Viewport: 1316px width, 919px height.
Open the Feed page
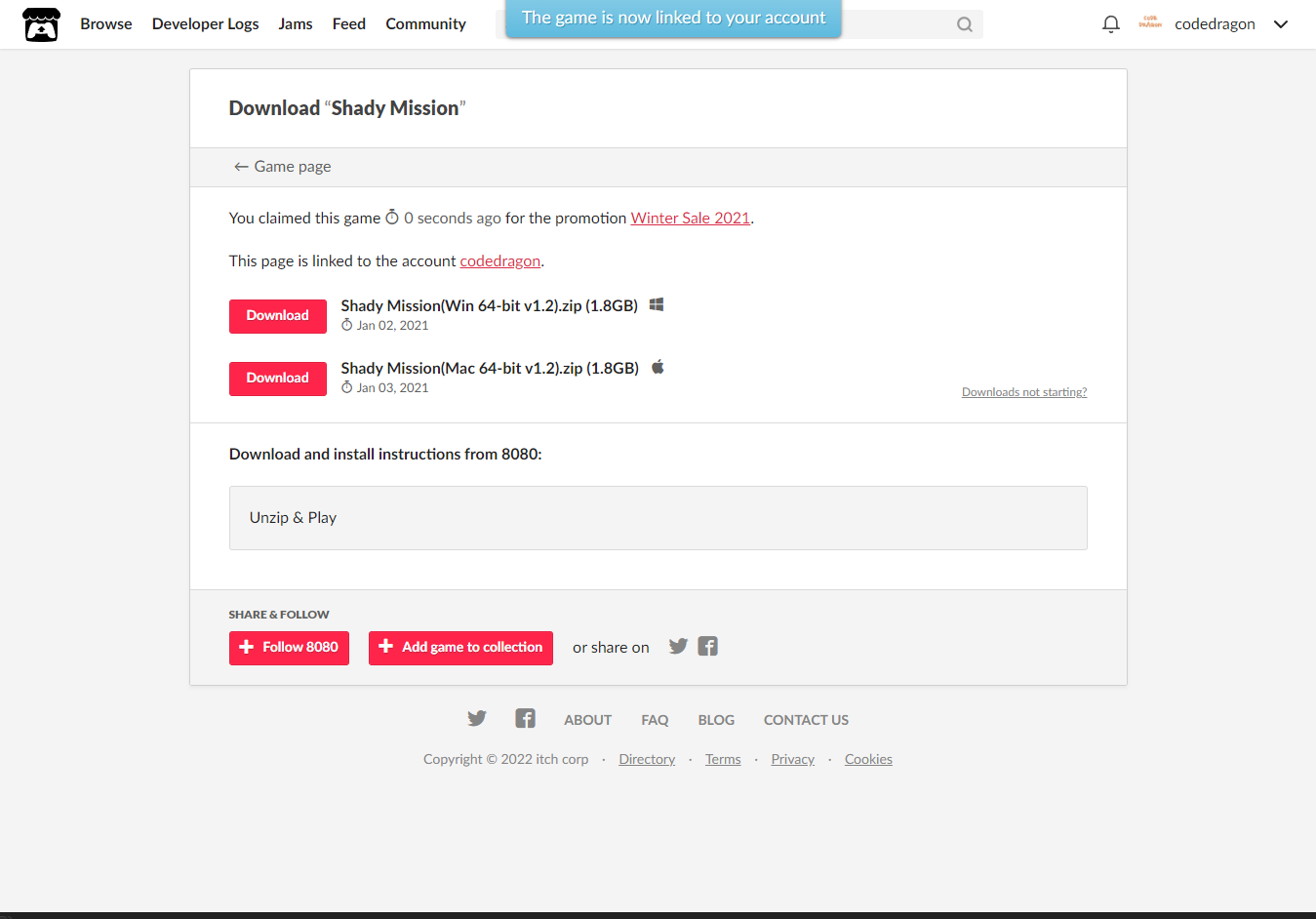point(349,23)
